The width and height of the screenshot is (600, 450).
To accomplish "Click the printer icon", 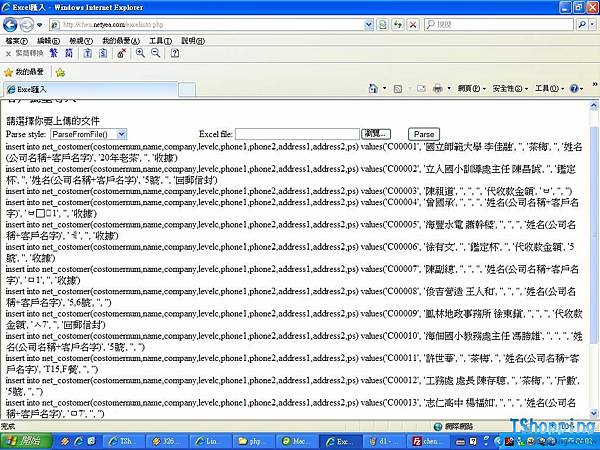I will point(437,89).
